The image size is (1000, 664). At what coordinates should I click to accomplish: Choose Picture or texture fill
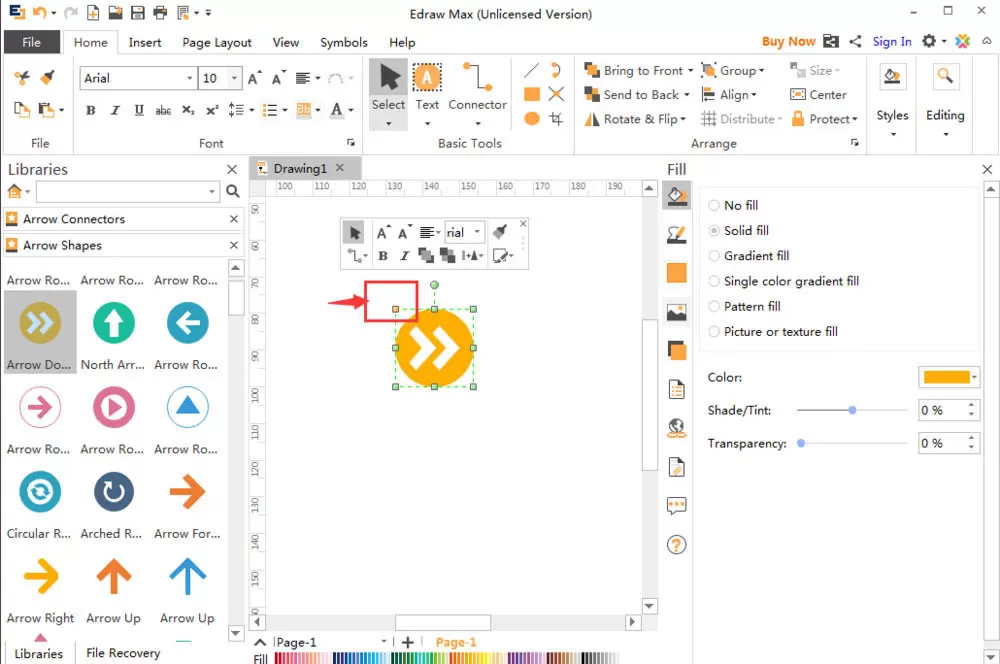pyautogui.click(x=773, y=332)
